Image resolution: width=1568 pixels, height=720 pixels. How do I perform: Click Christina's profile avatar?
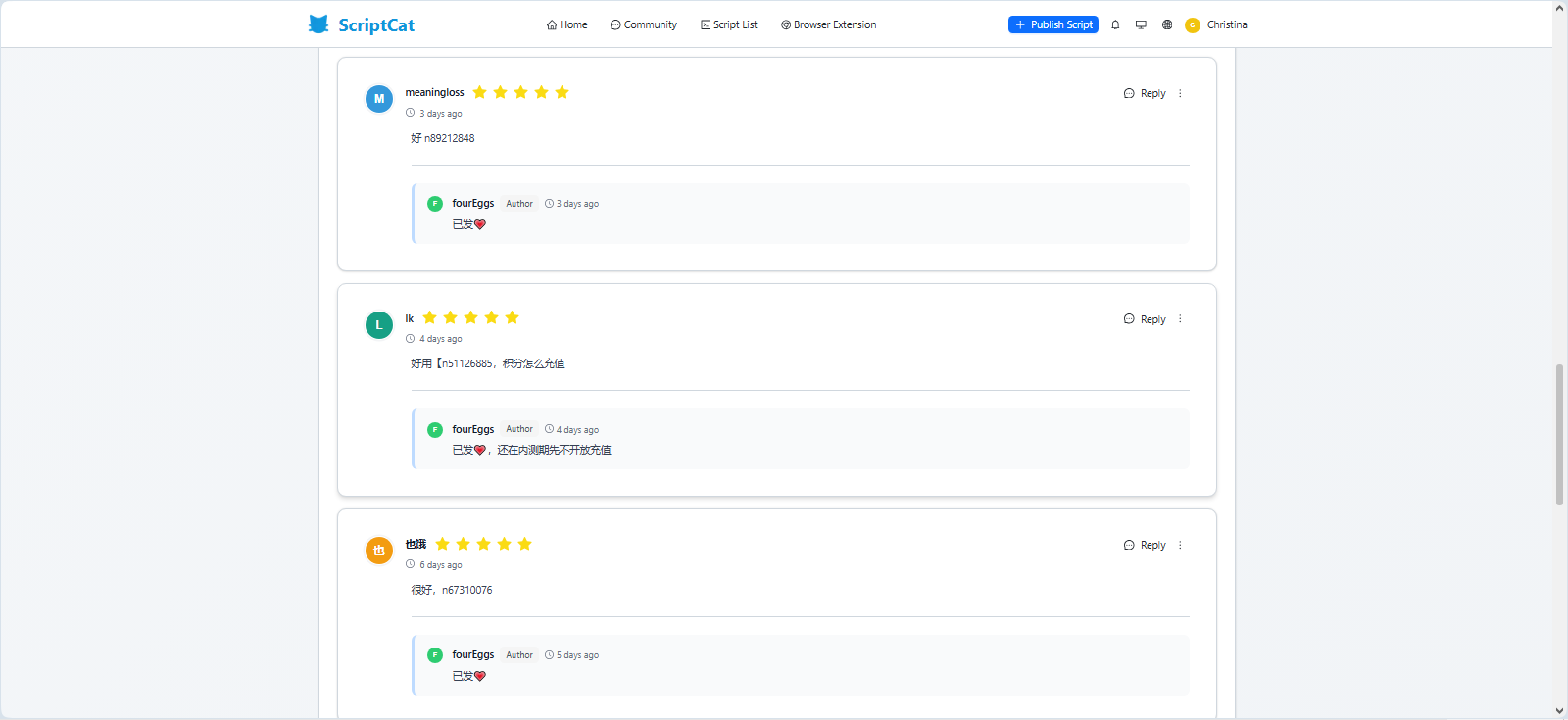click(1193, 25)
